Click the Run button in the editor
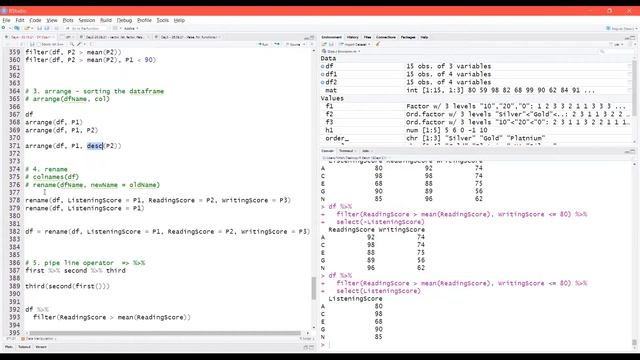The height and width of the screenshot is (360, 640). click(x=264, y=44)
